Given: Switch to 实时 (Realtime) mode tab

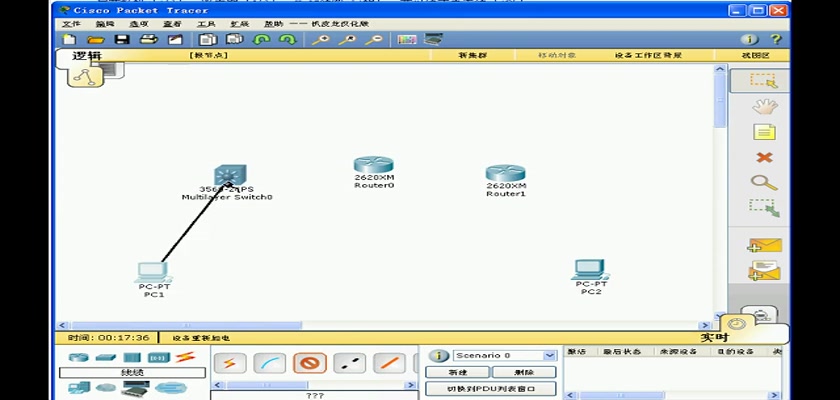Looking at the screenshot, I should (x=714, y=338).
